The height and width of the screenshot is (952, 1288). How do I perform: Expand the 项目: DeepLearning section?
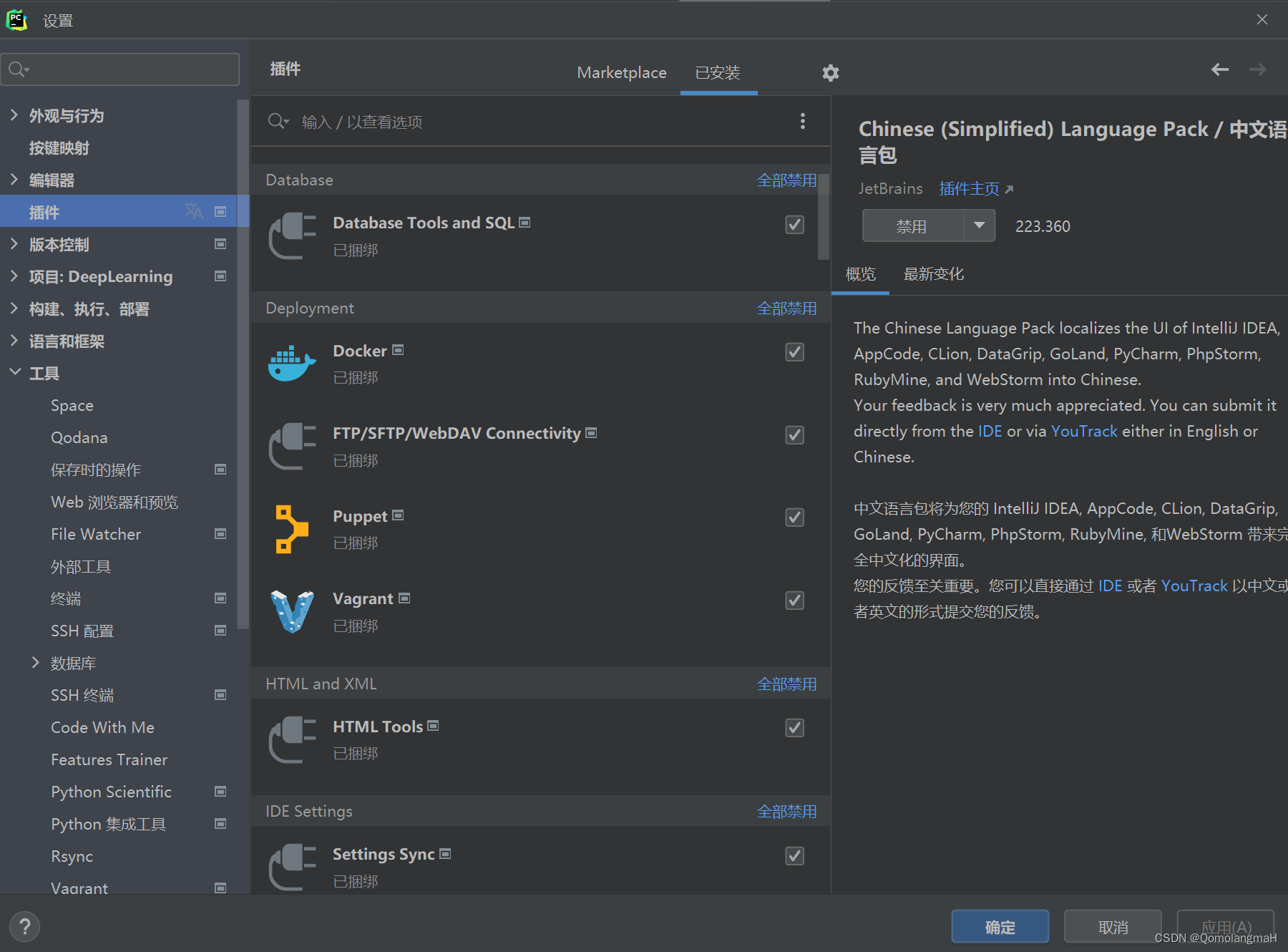[x=14, y=276]
